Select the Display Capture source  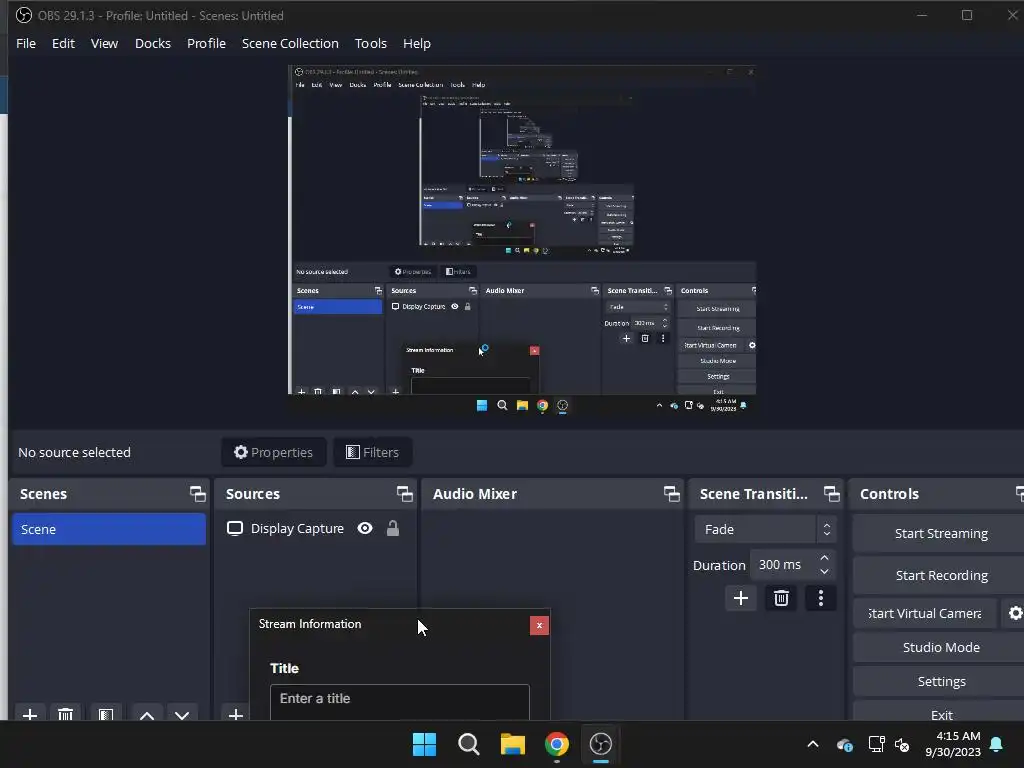(297, 528)
